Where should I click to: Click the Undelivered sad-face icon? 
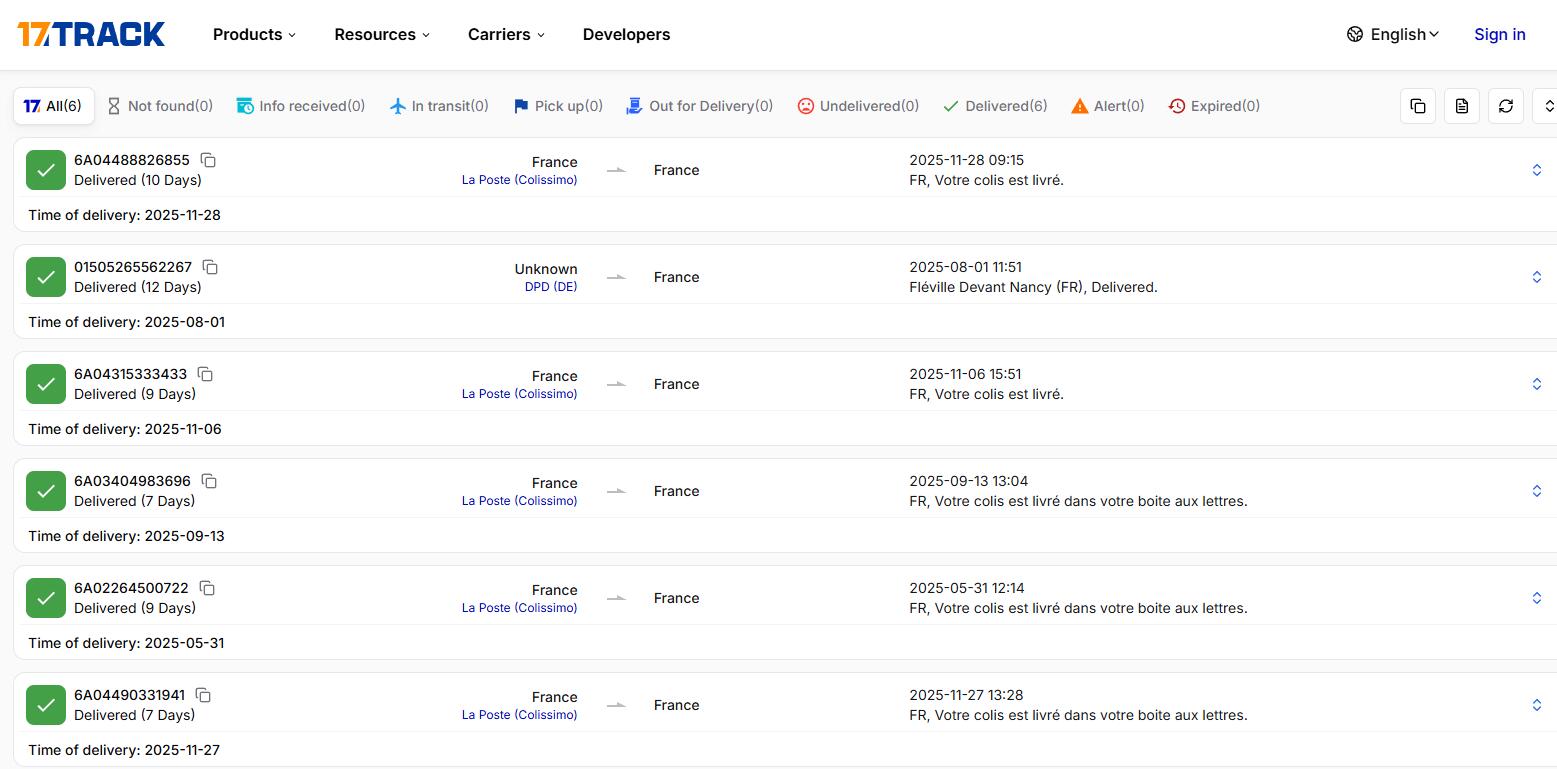tap(805, 105)
